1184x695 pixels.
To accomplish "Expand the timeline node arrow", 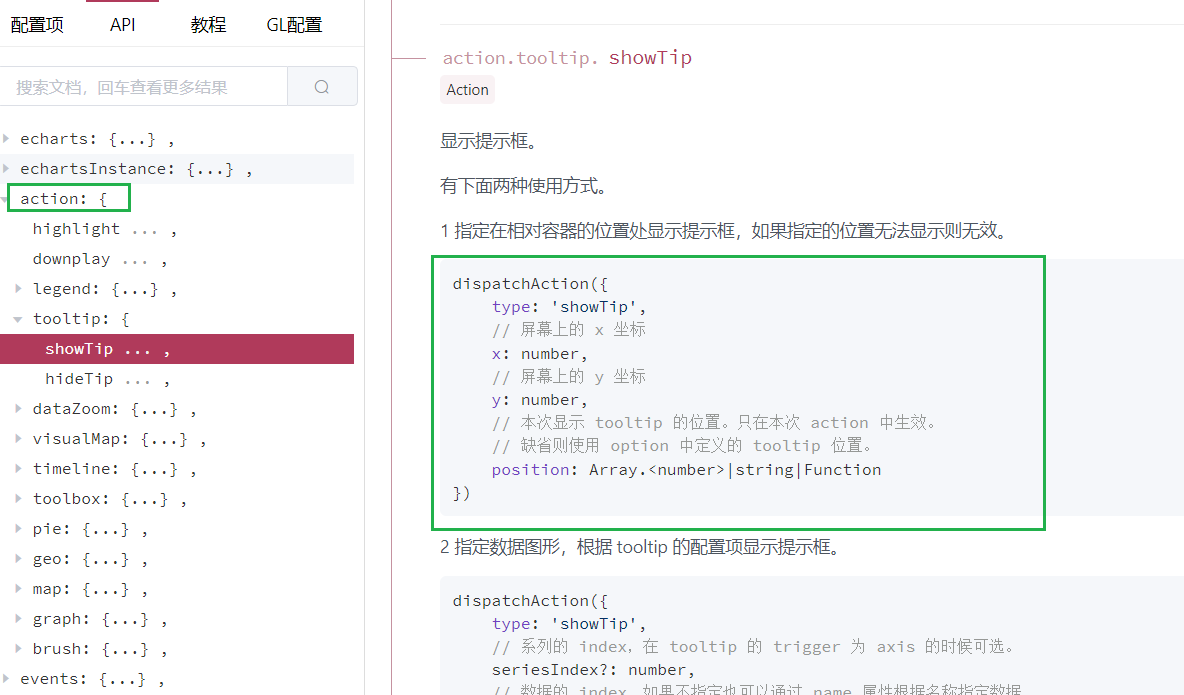I will pos(19,469).
